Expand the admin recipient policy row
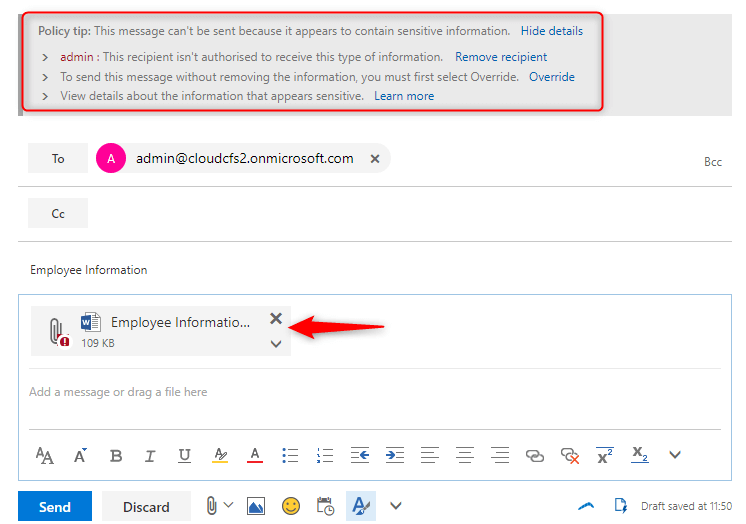 45,58
